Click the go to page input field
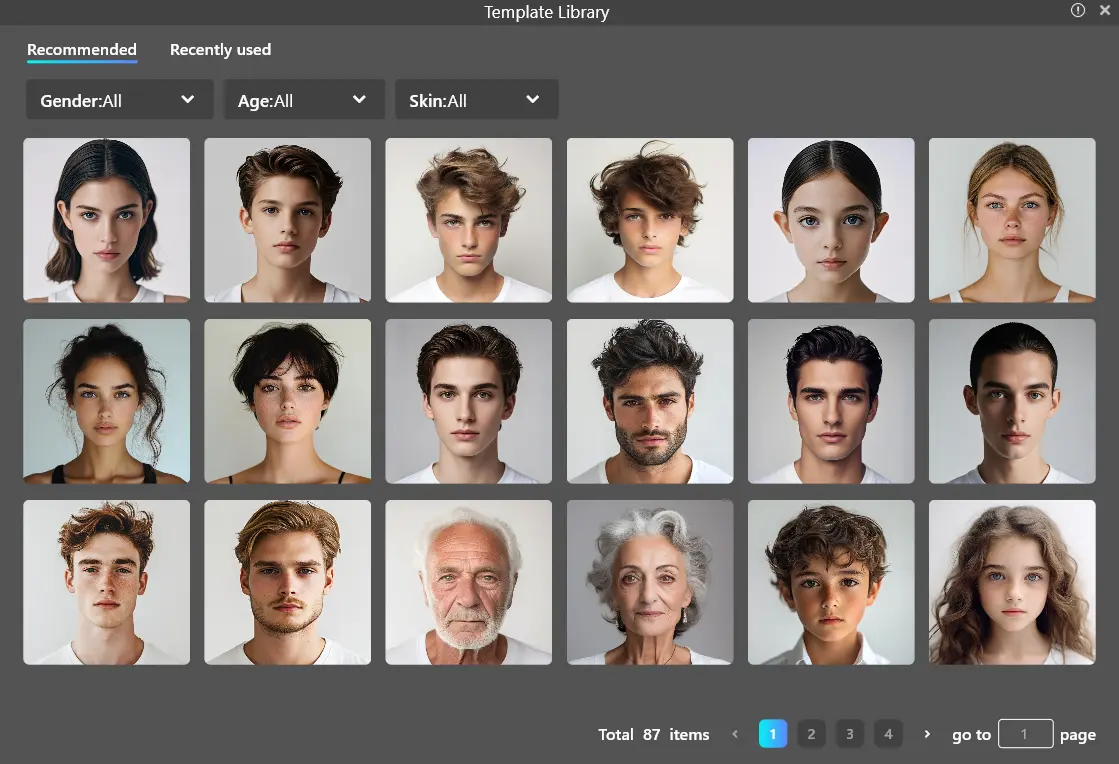The image size is (1119, 764). (1025, 734)
